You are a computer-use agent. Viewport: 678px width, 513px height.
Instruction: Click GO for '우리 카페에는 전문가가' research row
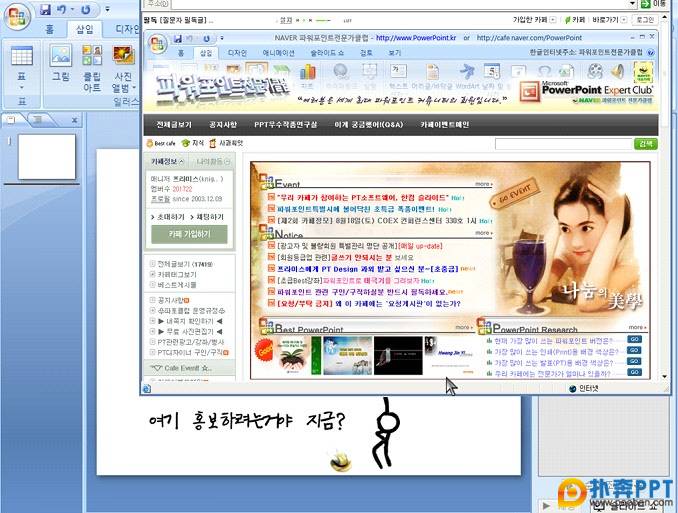(634, 372)
